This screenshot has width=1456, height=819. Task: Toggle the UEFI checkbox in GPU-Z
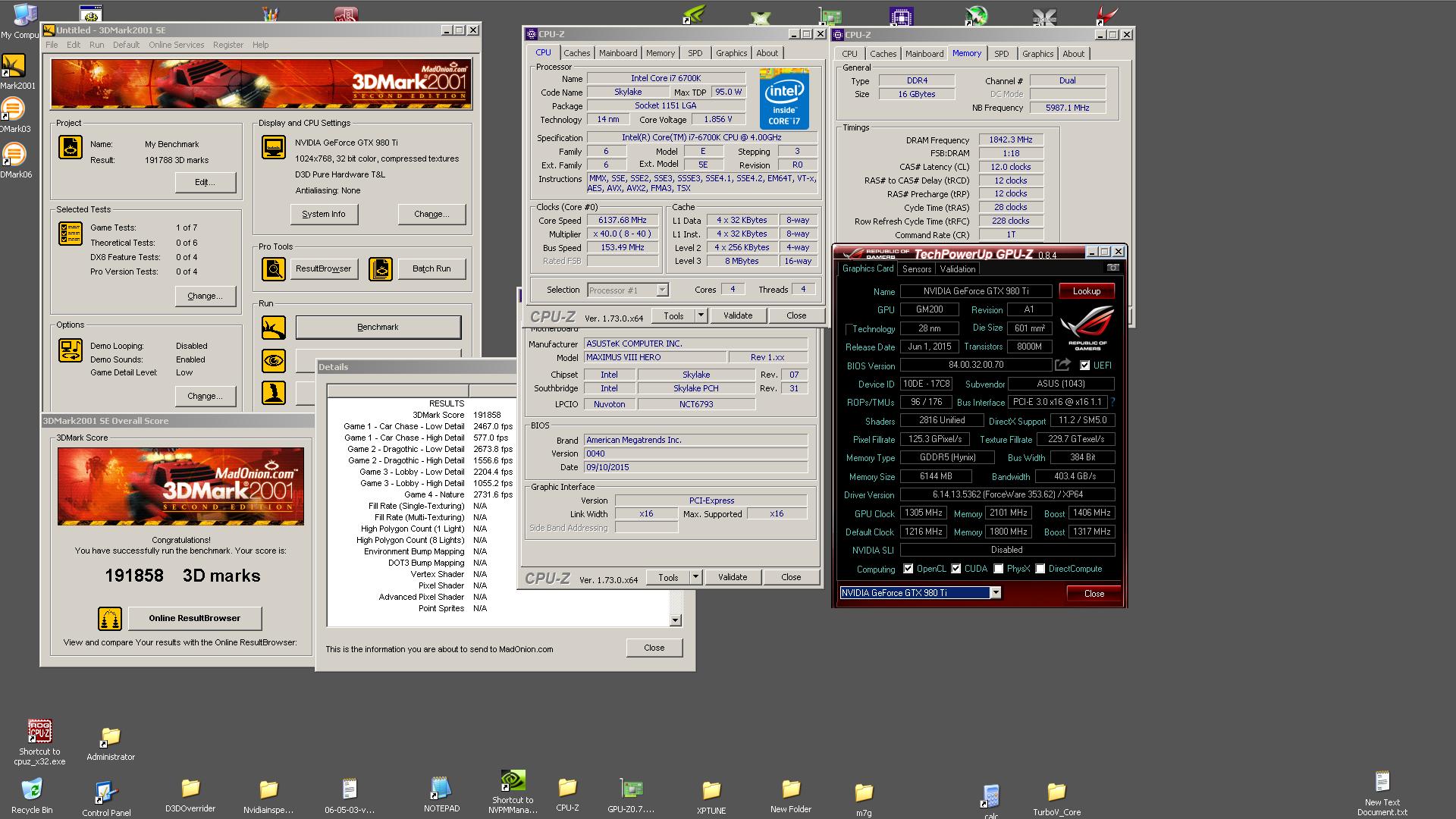coord(1084,366)
